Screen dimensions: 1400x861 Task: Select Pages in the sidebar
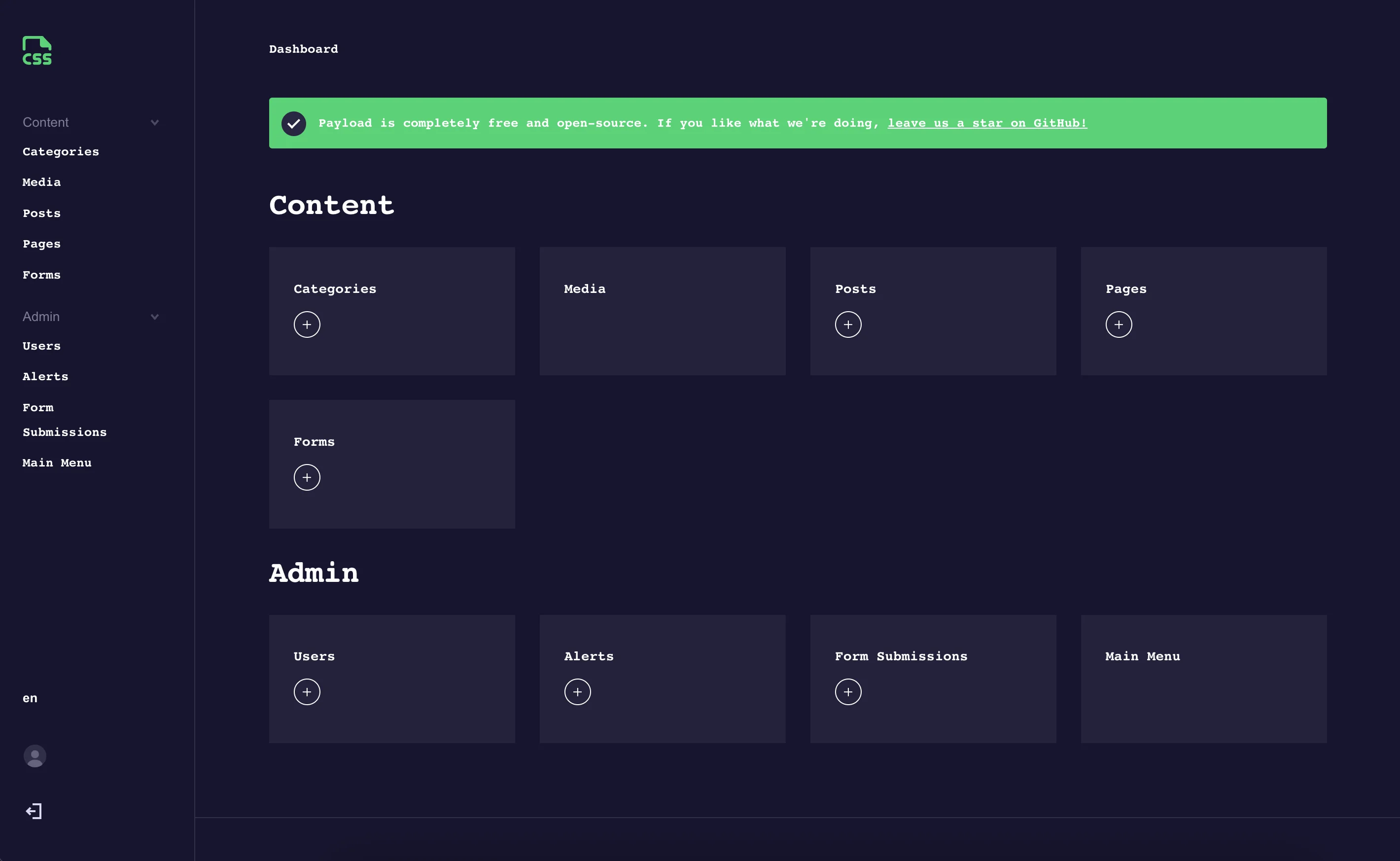(x=41, y=244)
